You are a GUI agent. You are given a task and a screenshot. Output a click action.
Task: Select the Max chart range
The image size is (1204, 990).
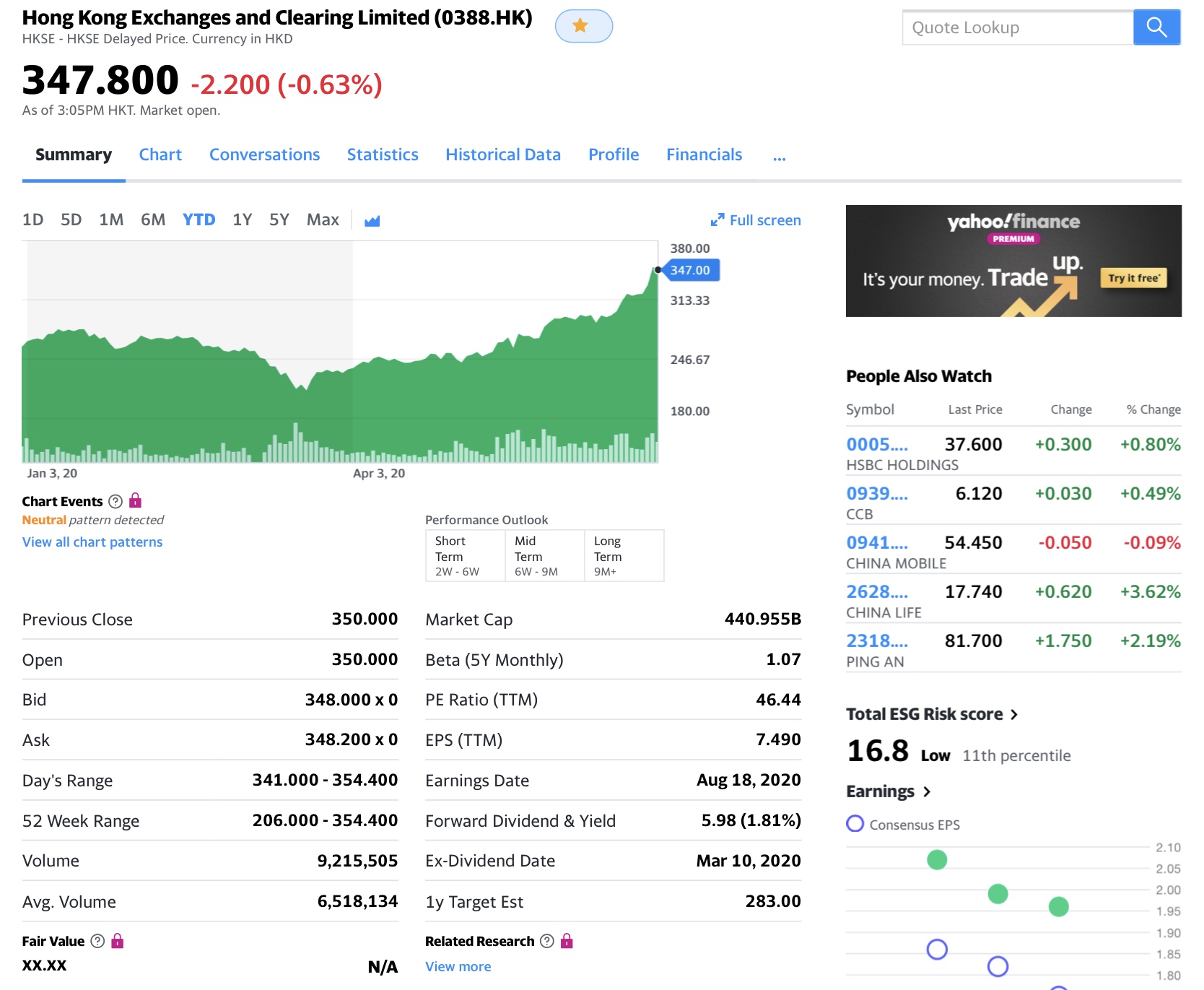pyautogui.click(x=323, y=220)
